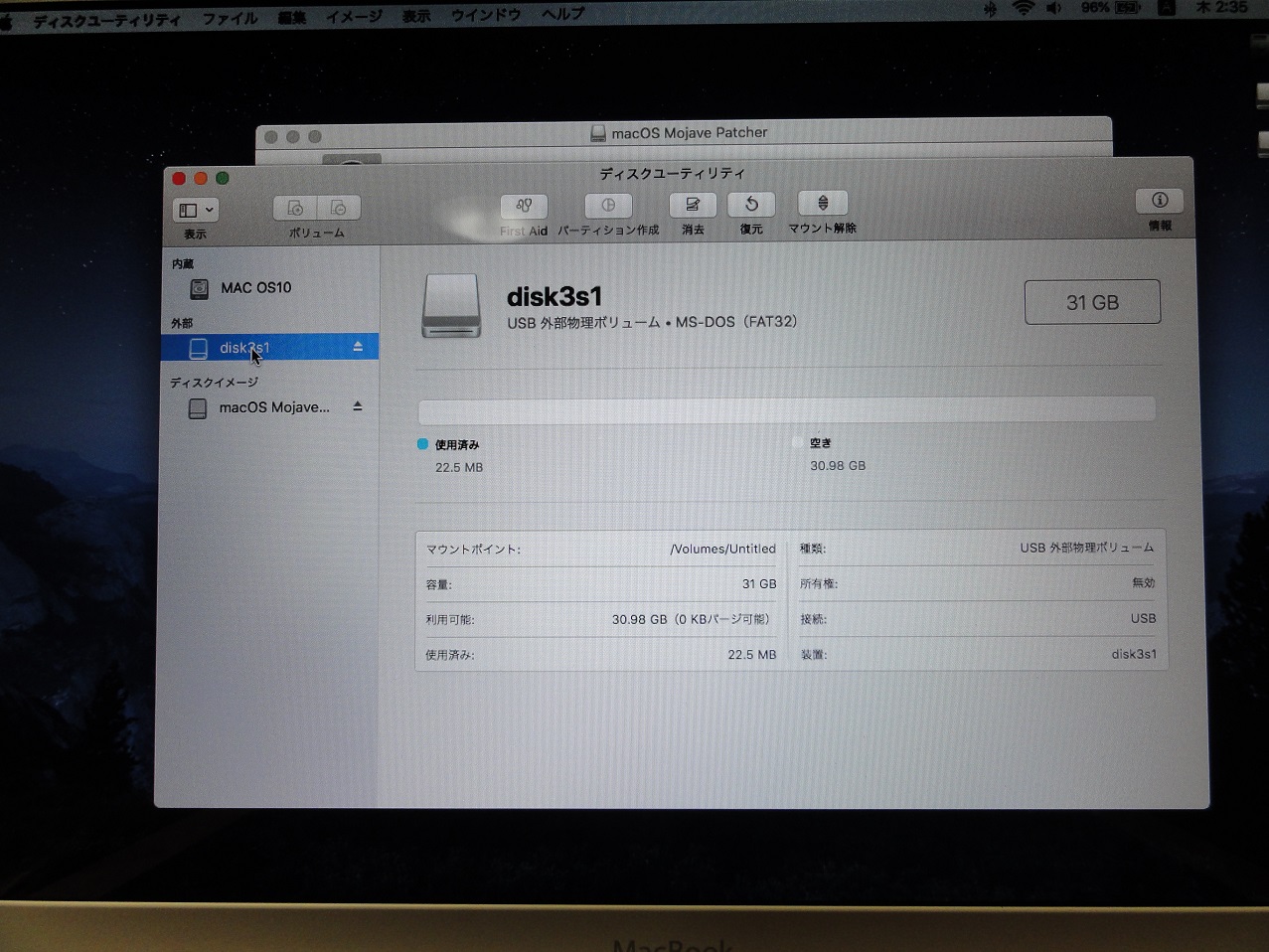
Task: Open the ウインドウ menu
Action: coord(486,14)
